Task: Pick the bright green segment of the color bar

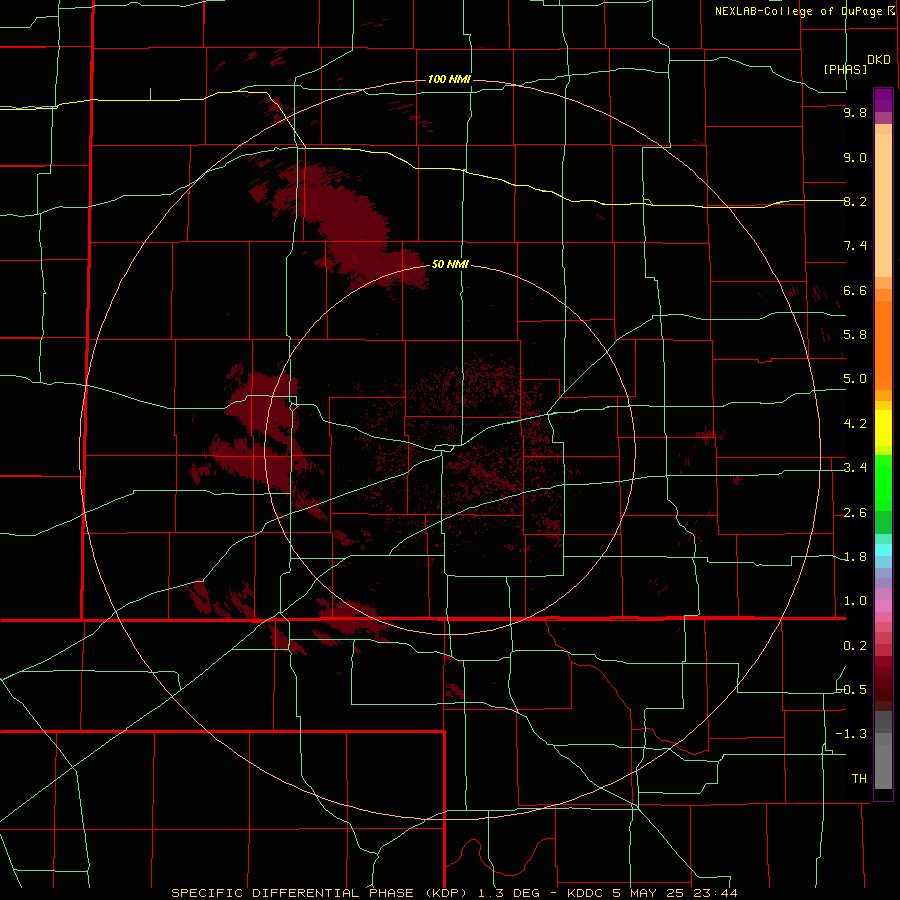Action: [x=883, y=482]
